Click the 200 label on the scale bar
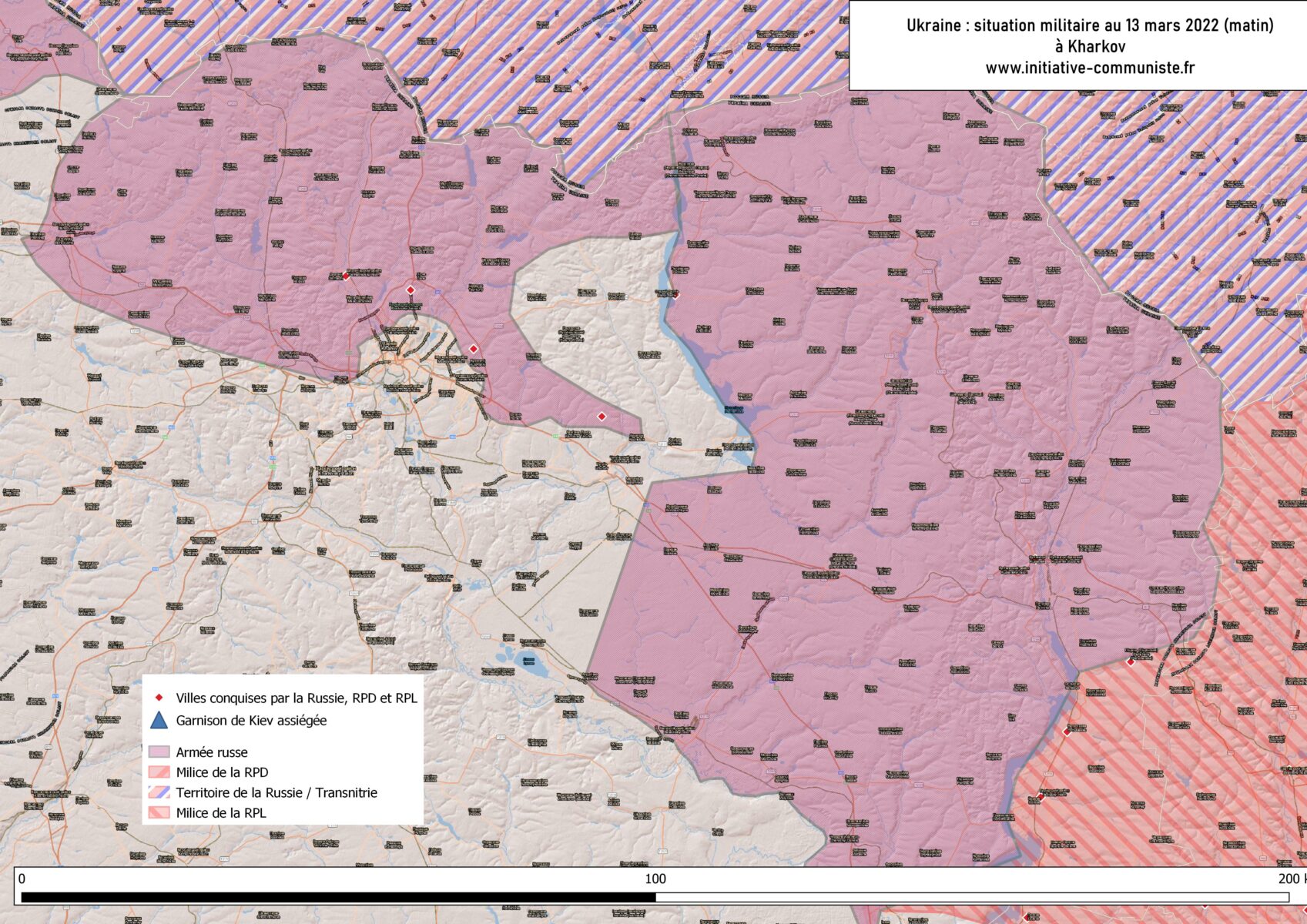Image resolution: width=1307 pixels, height=924 pixels. [x=1288, y=879]
